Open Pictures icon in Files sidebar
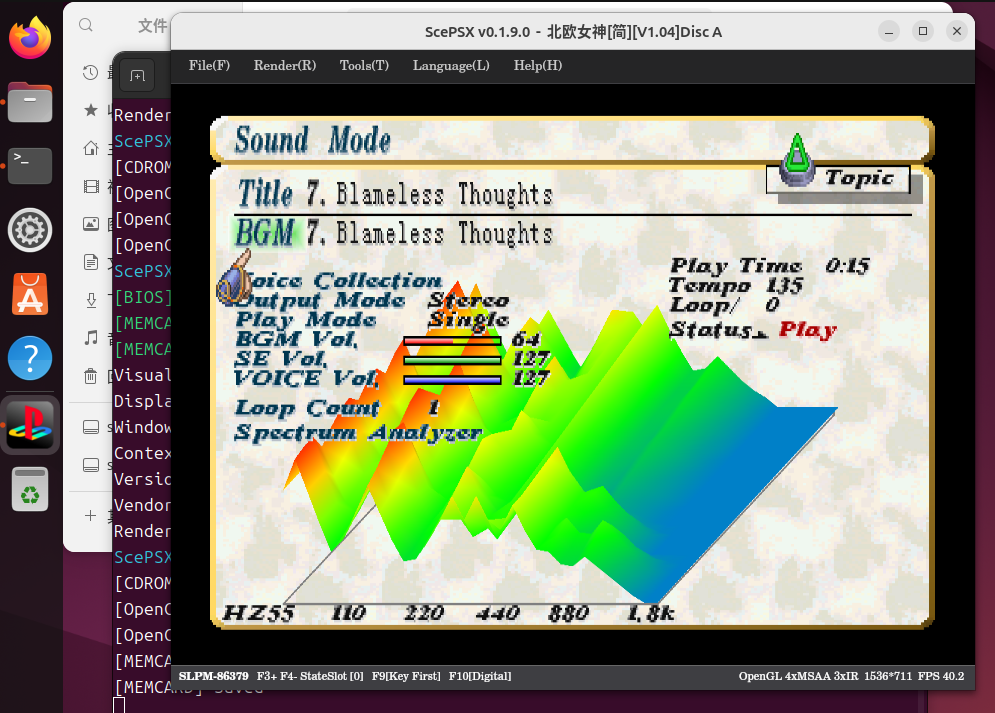Image resolution: width=995 pixels, height=713 pixels. pos(91,223)
